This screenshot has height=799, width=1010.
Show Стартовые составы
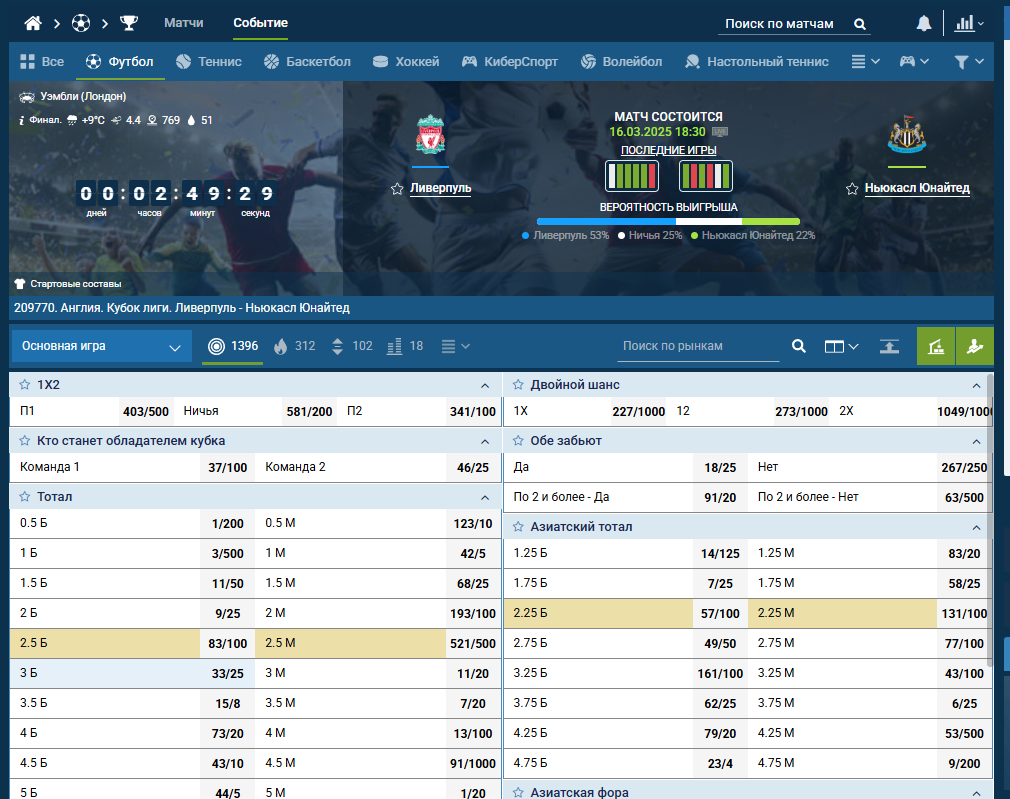click(x=68, y=284)
